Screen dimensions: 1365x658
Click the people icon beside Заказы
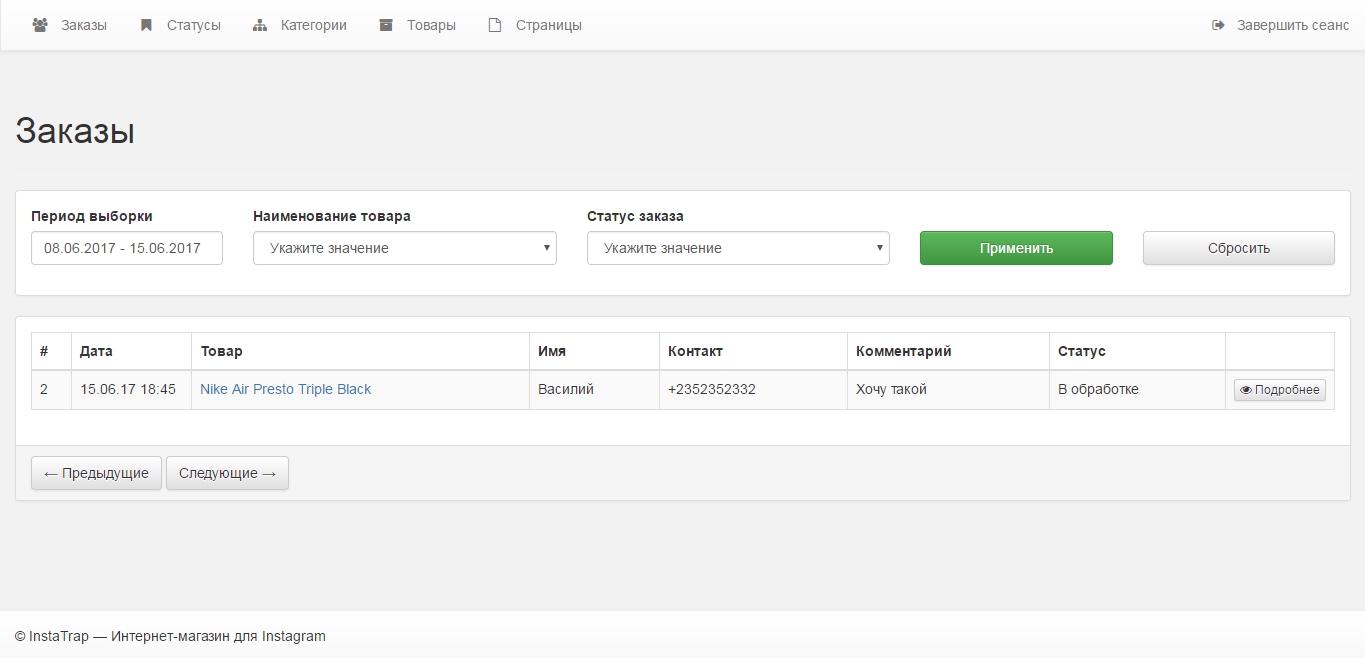click(40, 25)
